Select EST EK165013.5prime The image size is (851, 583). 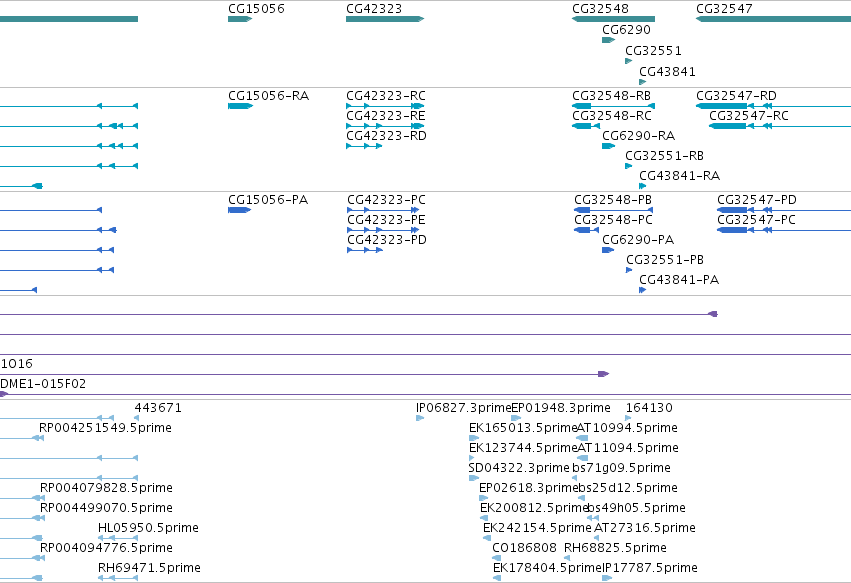pyautogui.click(x=523, y=428)
